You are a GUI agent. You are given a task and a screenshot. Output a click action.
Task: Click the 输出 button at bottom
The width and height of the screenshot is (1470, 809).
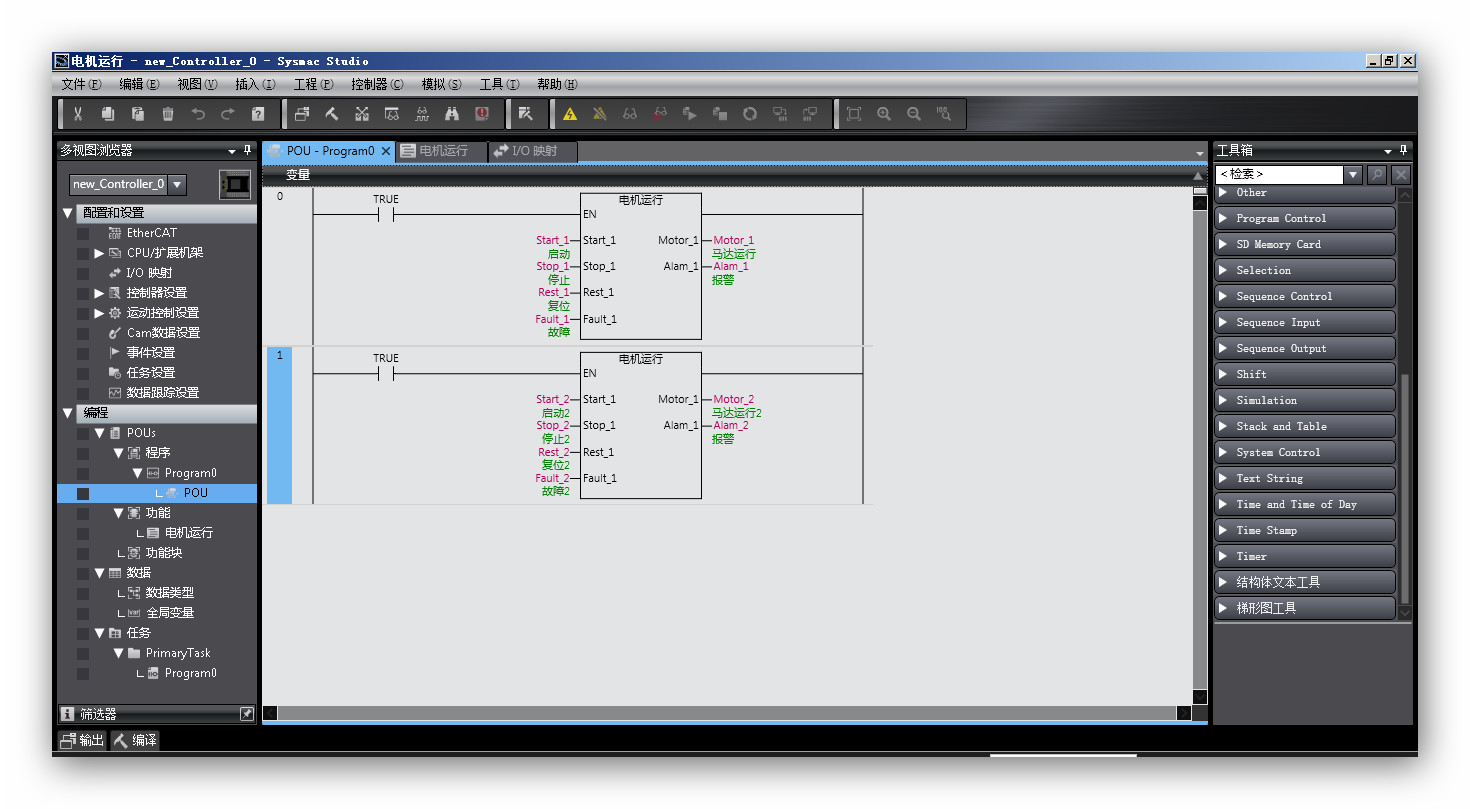coord(82,740)
